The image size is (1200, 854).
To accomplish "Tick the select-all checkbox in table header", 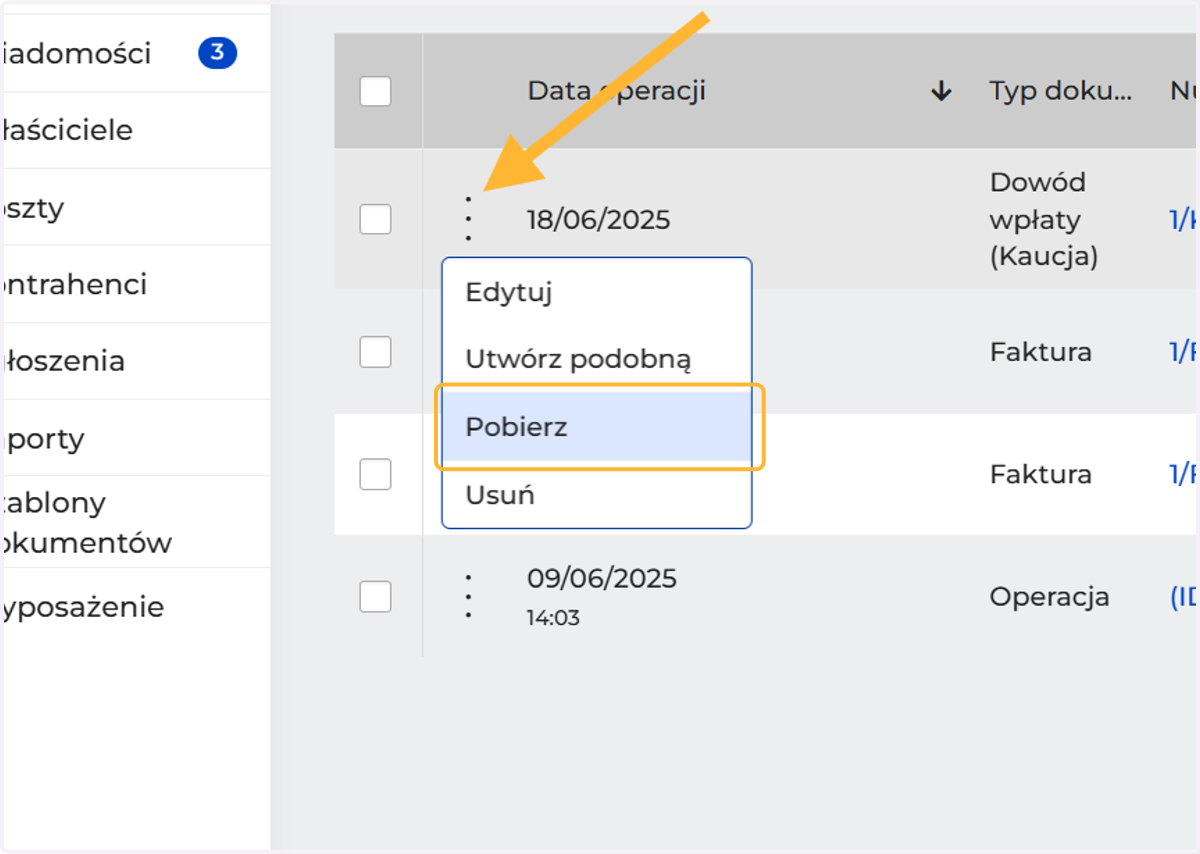I will (375, 92).
